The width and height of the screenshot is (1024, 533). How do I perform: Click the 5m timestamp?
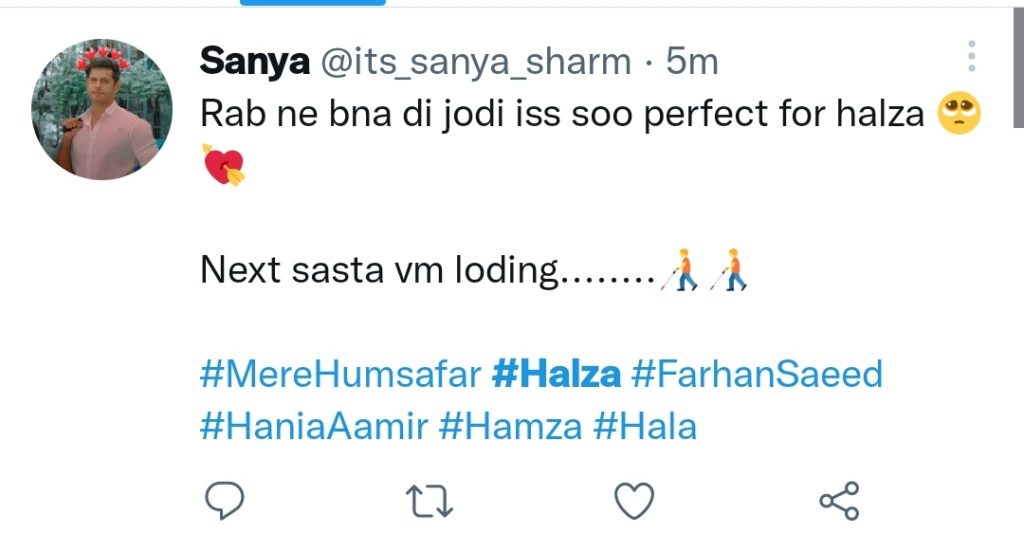[x=692, y=62]
